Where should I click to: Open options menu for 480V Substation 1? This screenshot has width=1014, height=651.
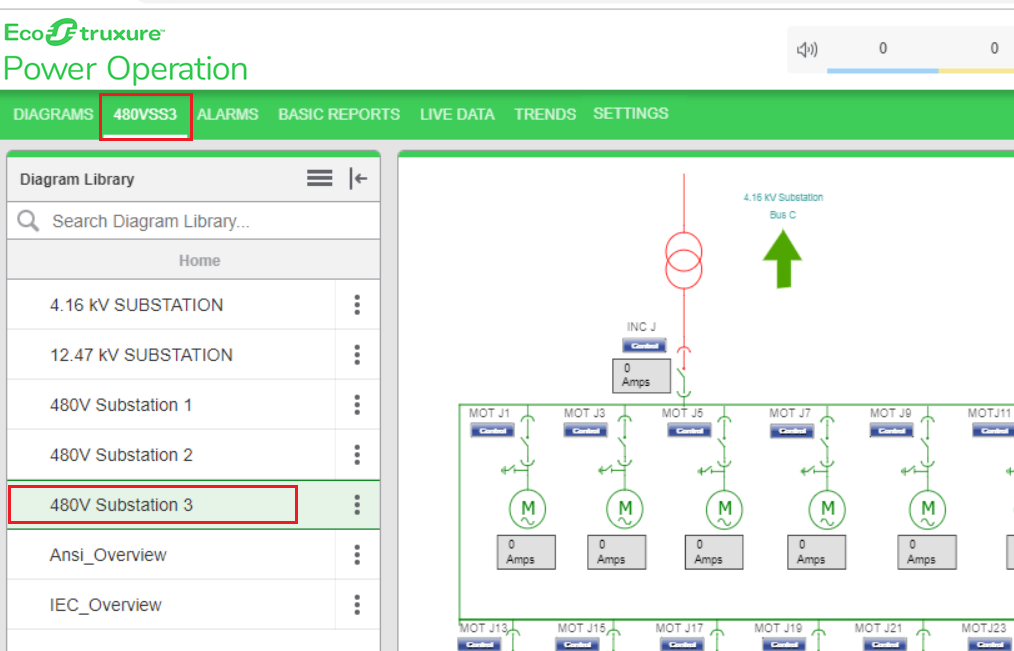click(357, 405)
